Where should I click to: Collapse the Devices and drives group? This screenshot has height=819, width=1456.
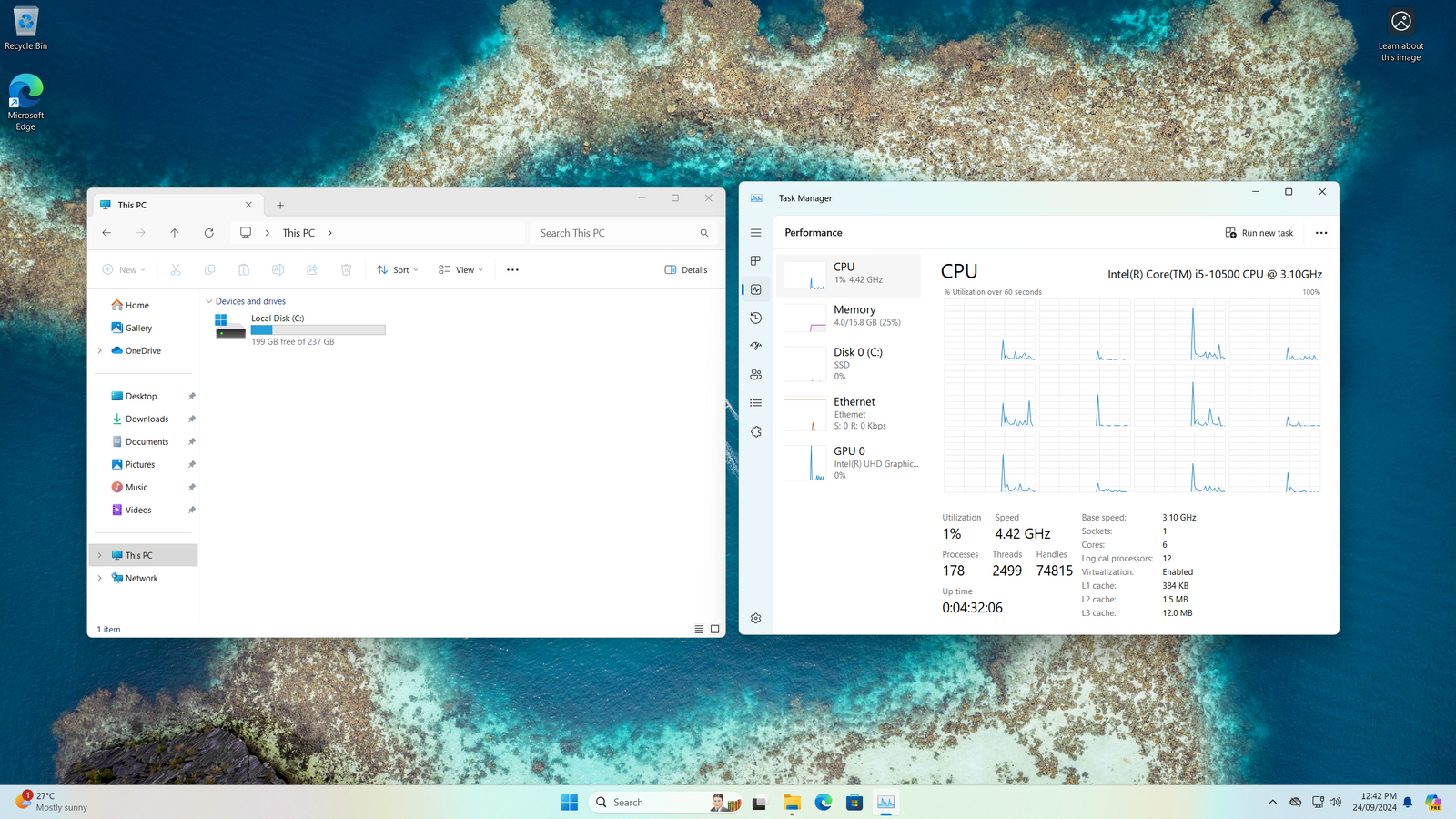(209, 301)
